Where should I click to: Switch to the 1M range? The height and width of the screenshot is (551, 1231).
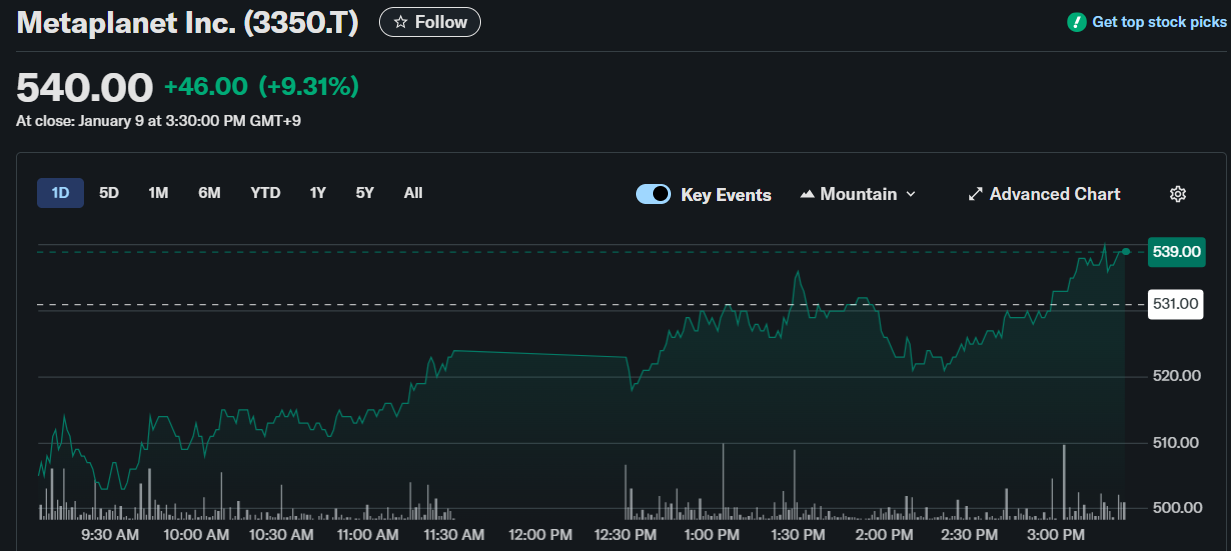(158, 193)
